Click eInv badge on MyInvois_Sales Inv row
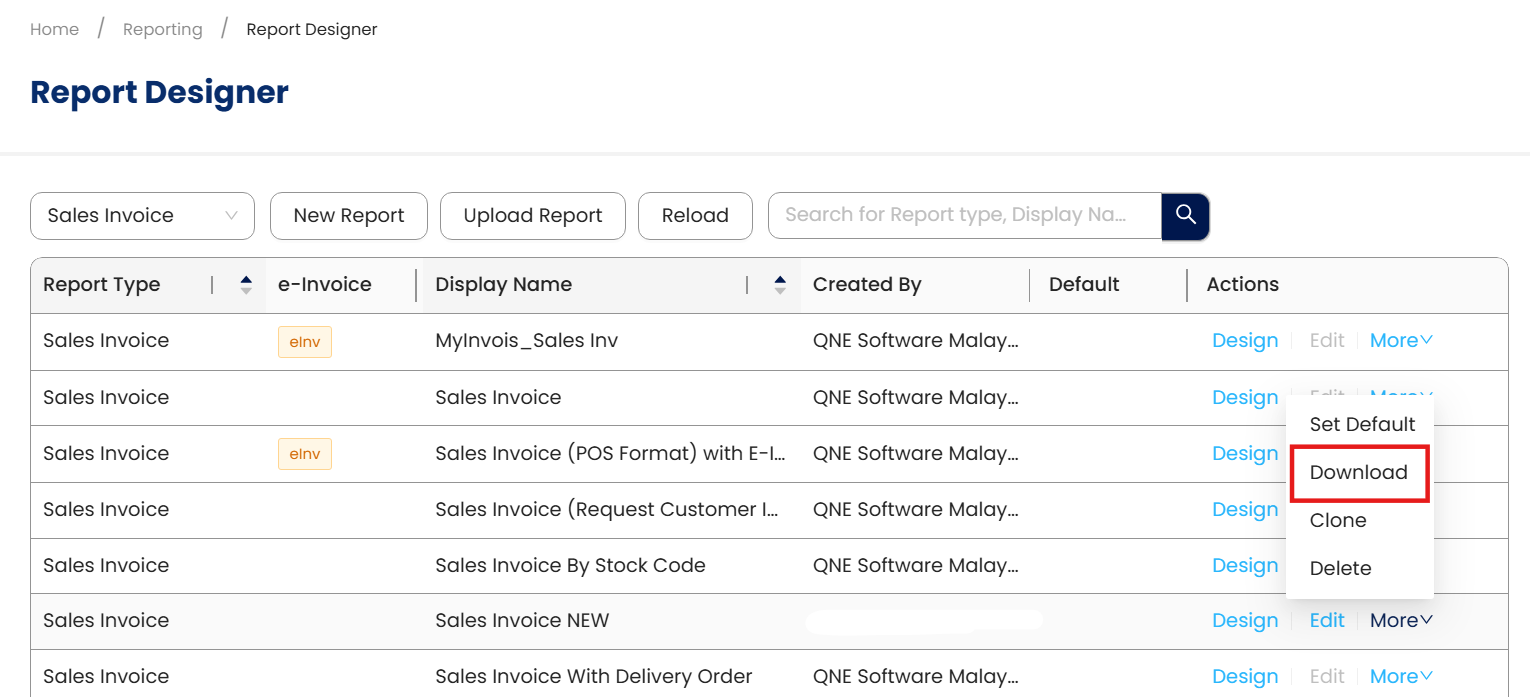The image size is (1530, 697). click(305, 342)
